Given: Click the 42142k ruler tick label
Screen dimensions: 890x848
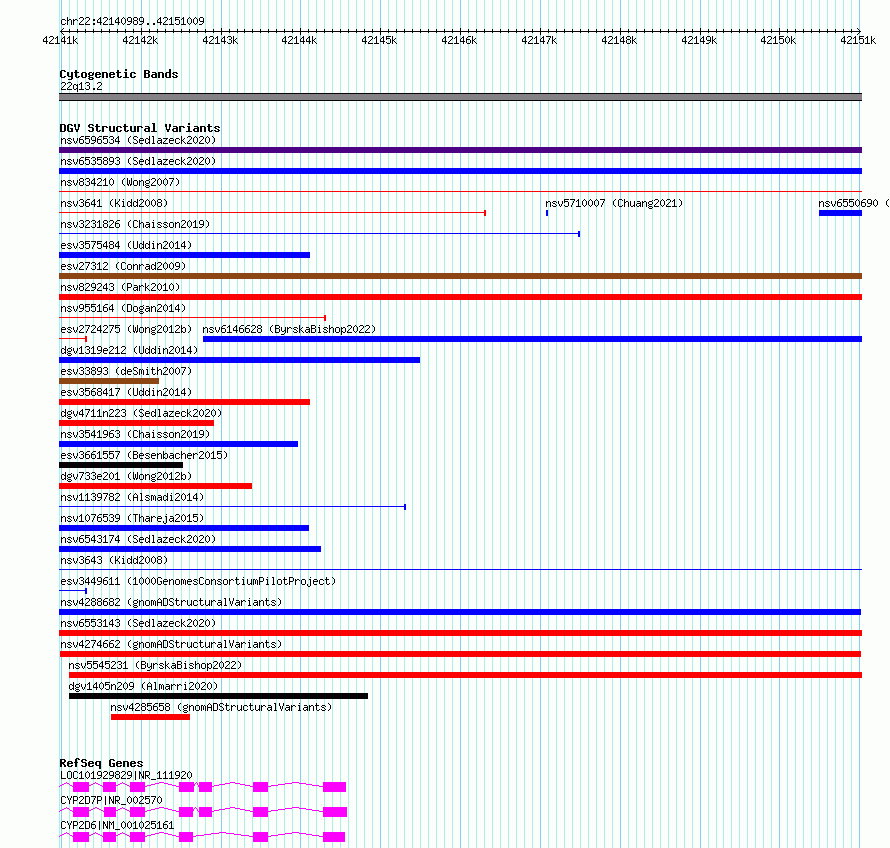Looking at the screenshot, I should tap(140, 40).
